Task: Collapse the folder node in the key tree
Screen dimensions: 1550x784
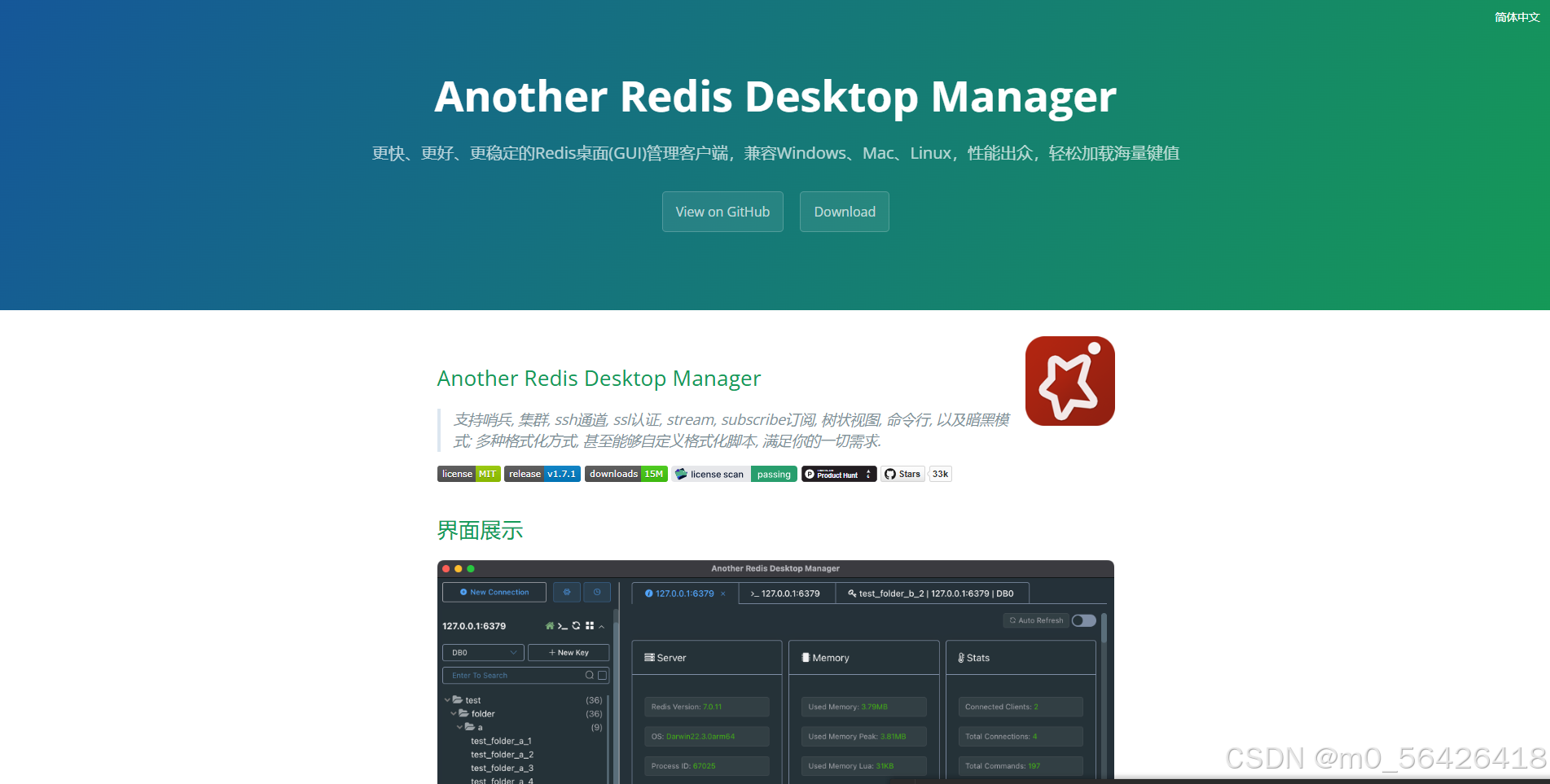Action: click(x=454, y=713)
